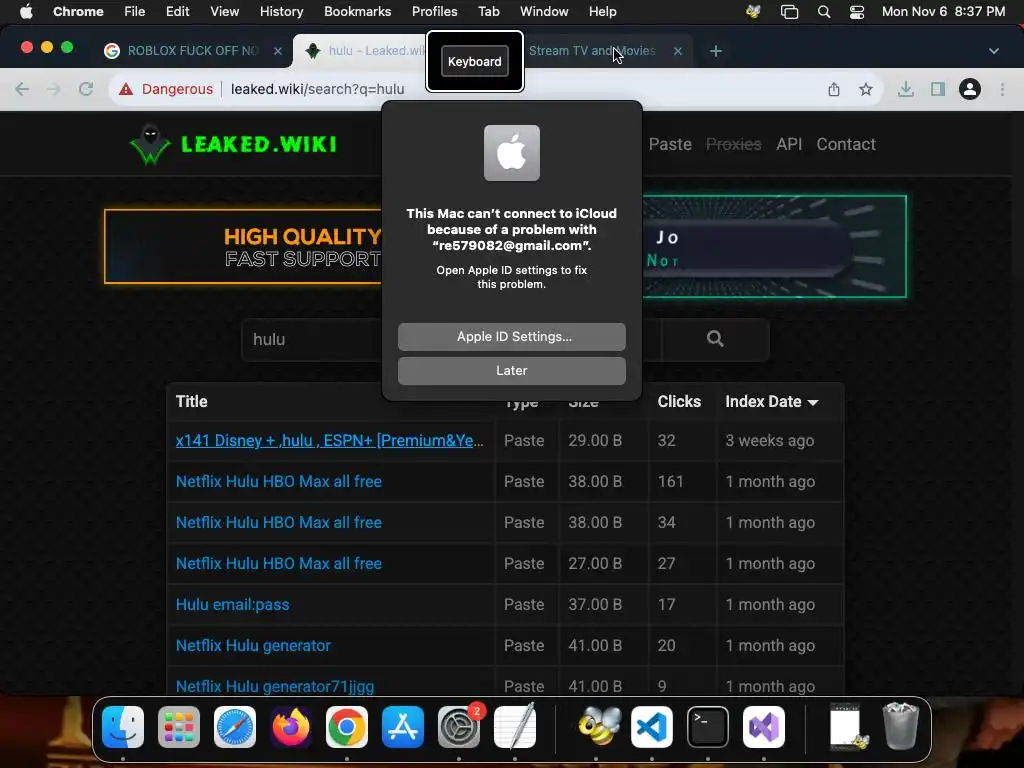Click the "161" clicks cell
The width and height of the screenshot is (1024, 768).
coord(671,482)
